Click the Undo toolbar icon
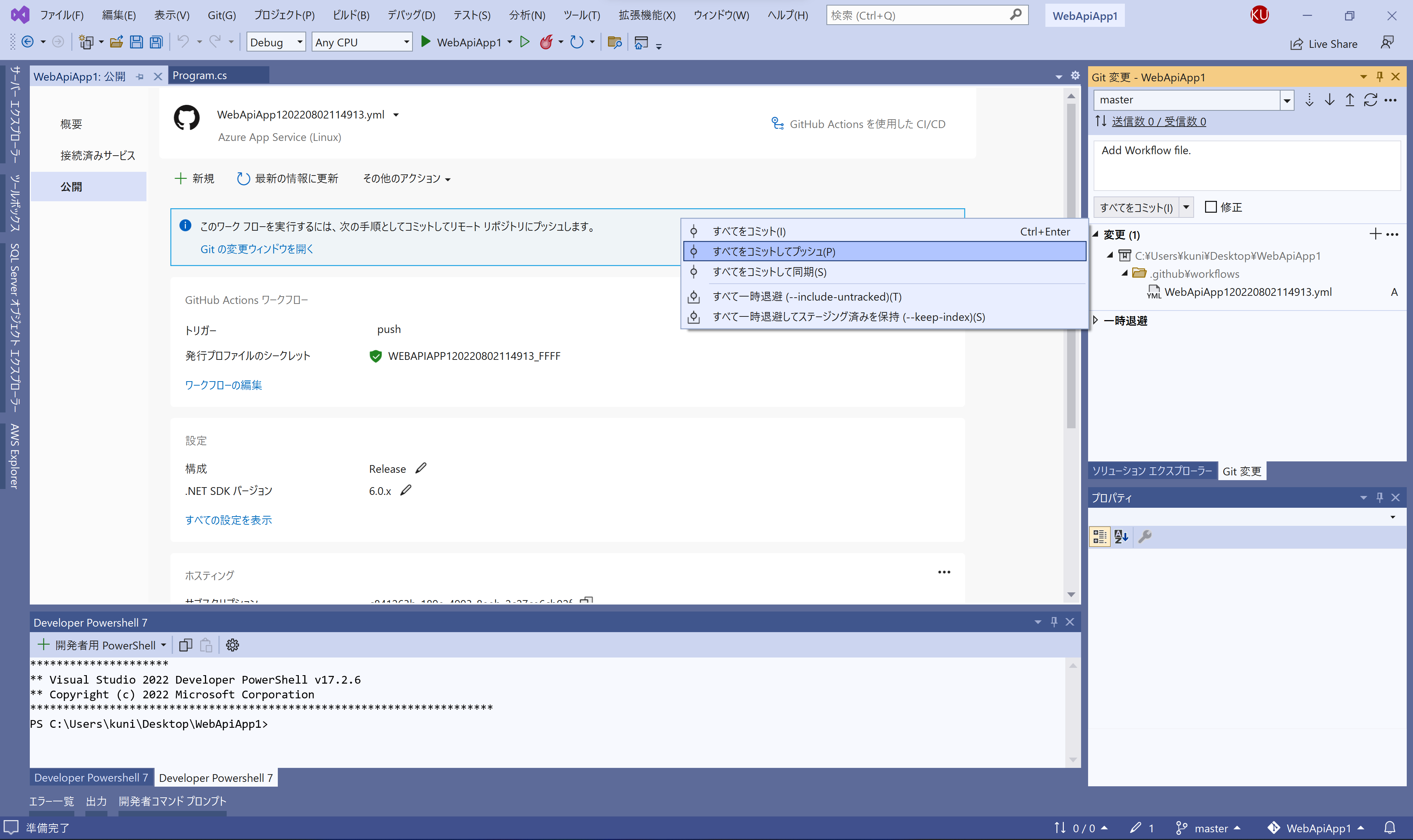This screenshot has height=840, width=1413. click(183, 41)
